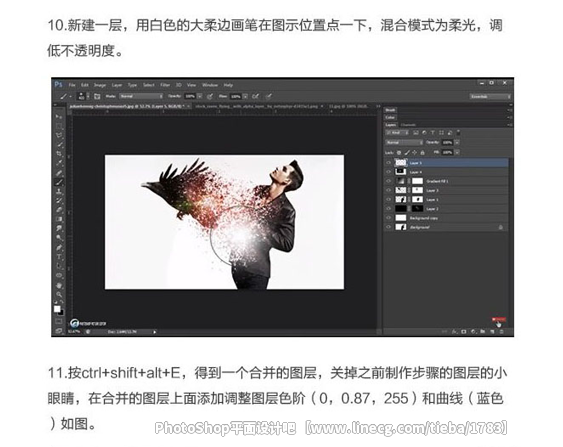Viewport: 563px width, 447px height.
Task: Hide Layer 4 visibility eye
Action: (x=388, y=172)
